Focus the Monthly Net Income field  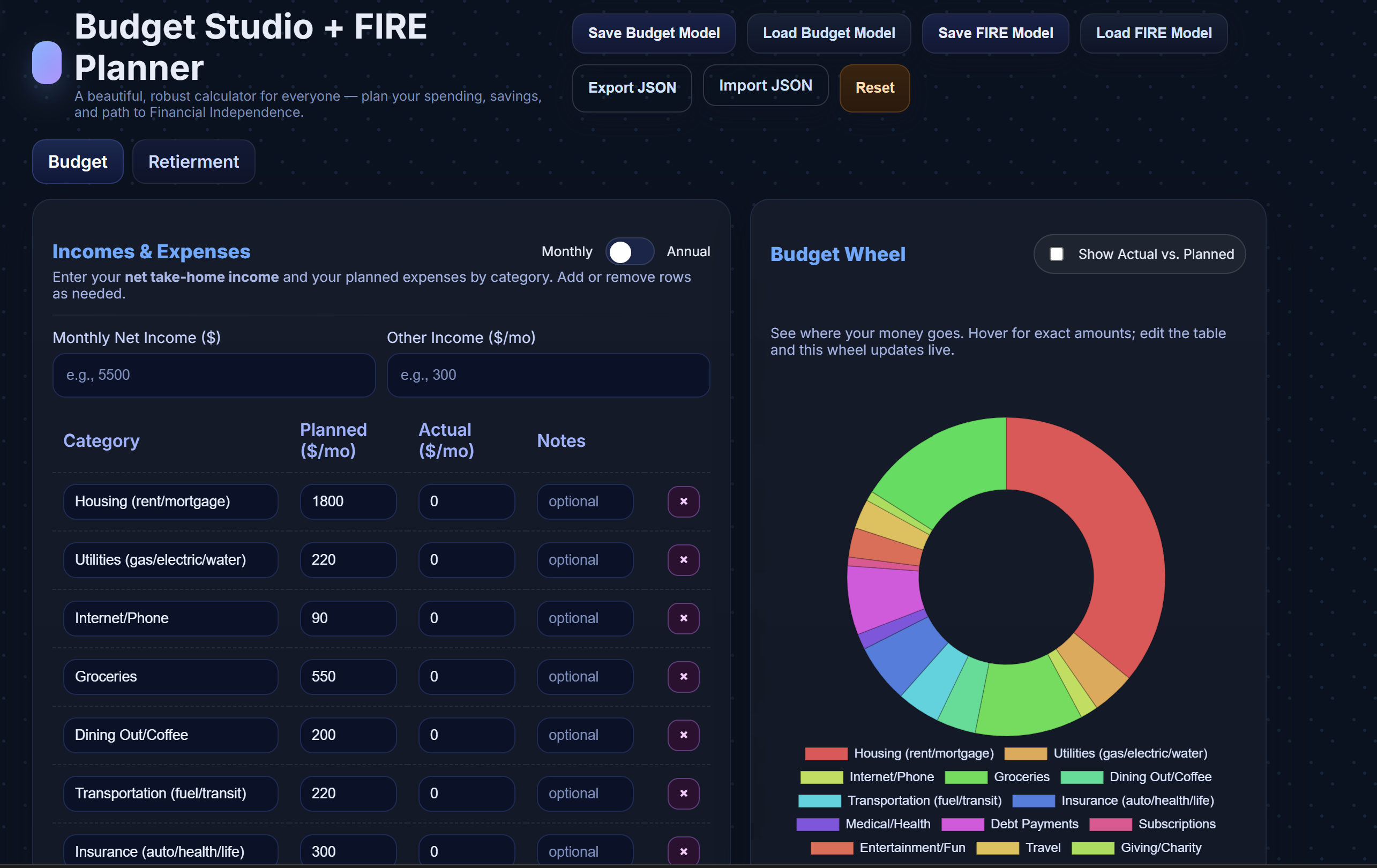[x=214, y=375]
